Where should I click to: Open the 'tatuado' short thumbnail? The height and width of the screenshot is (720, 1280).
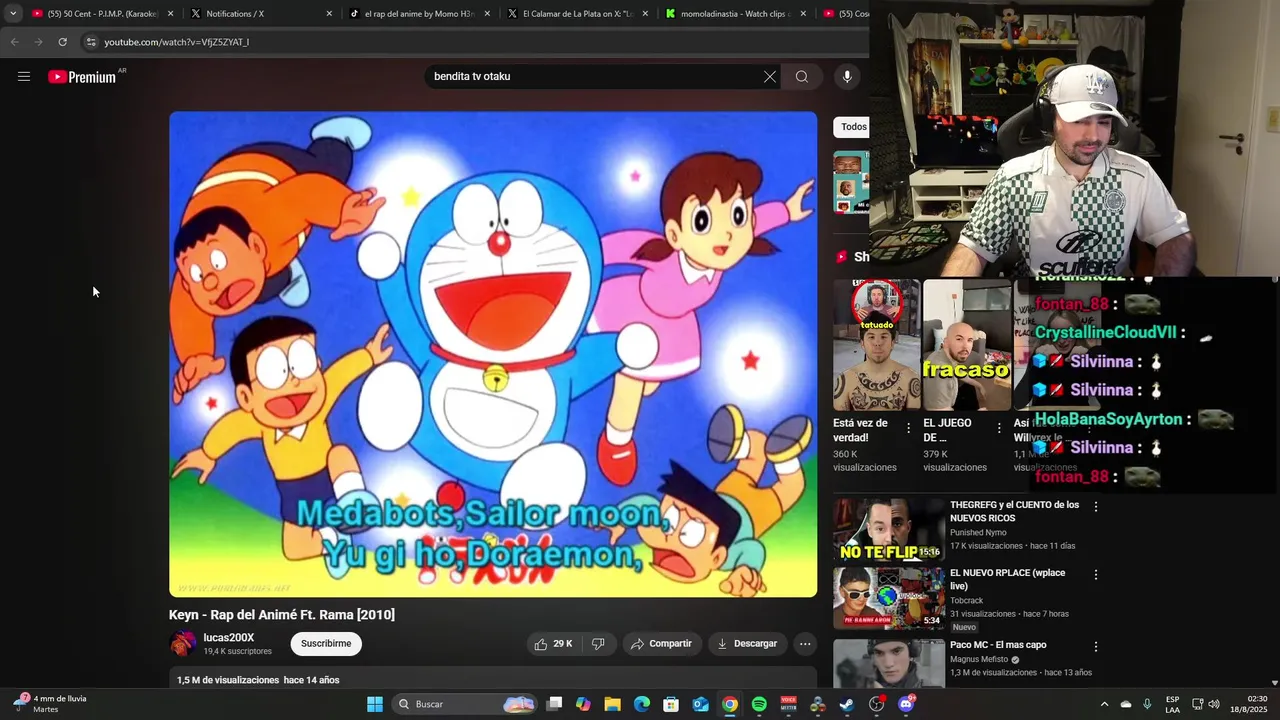point(877,345)
